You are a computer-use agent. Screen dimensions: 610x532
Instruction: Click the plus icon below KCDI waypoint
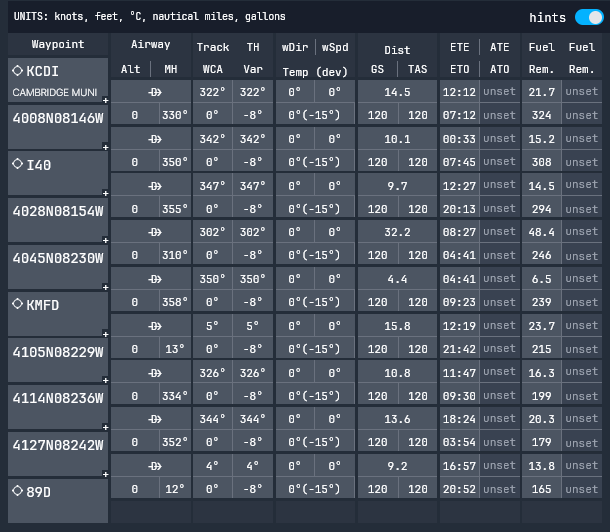click(105, 99)
